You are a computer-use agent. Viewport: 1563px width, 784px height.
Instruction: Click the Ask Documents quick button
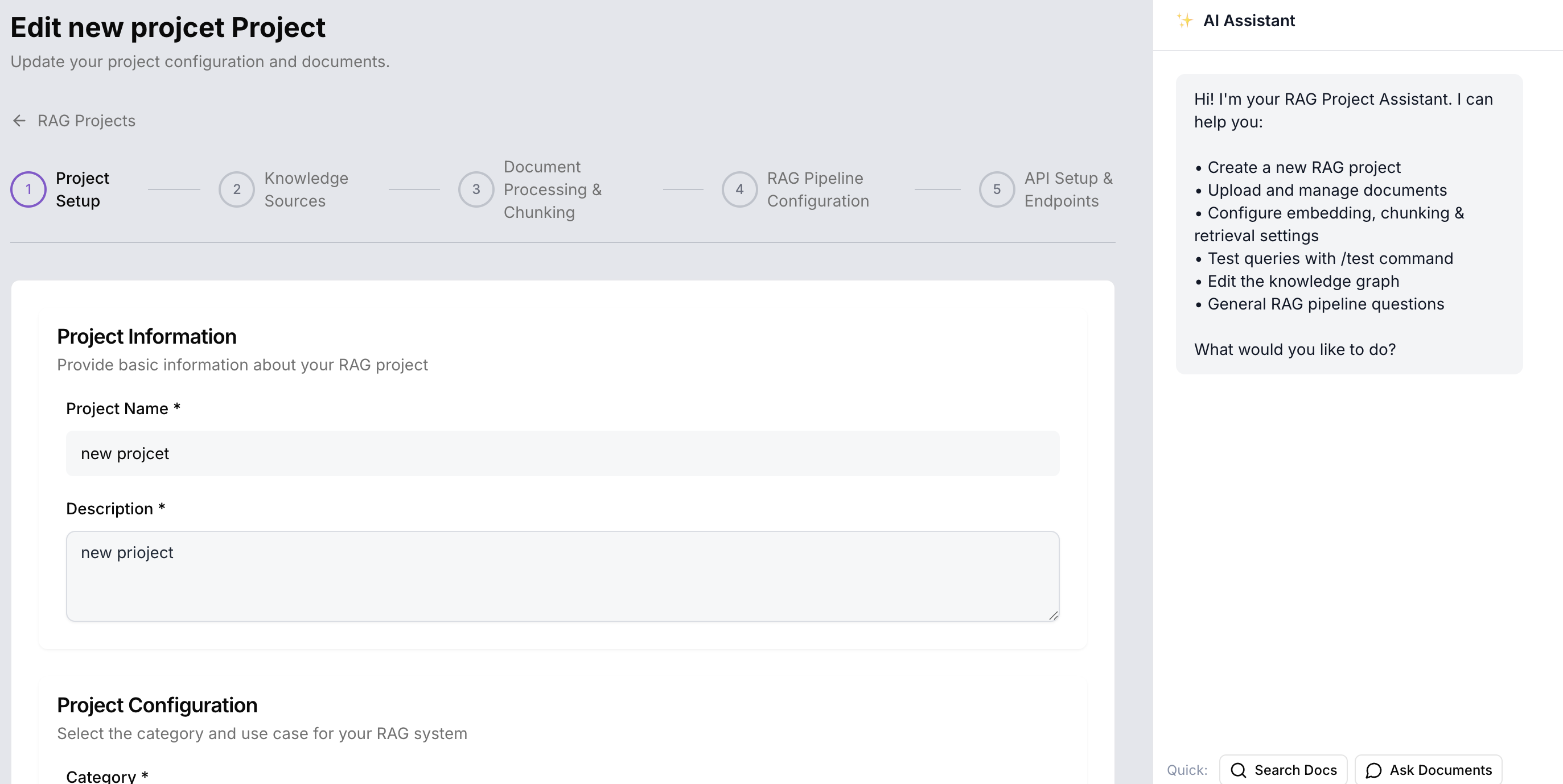click(1428, 769)
